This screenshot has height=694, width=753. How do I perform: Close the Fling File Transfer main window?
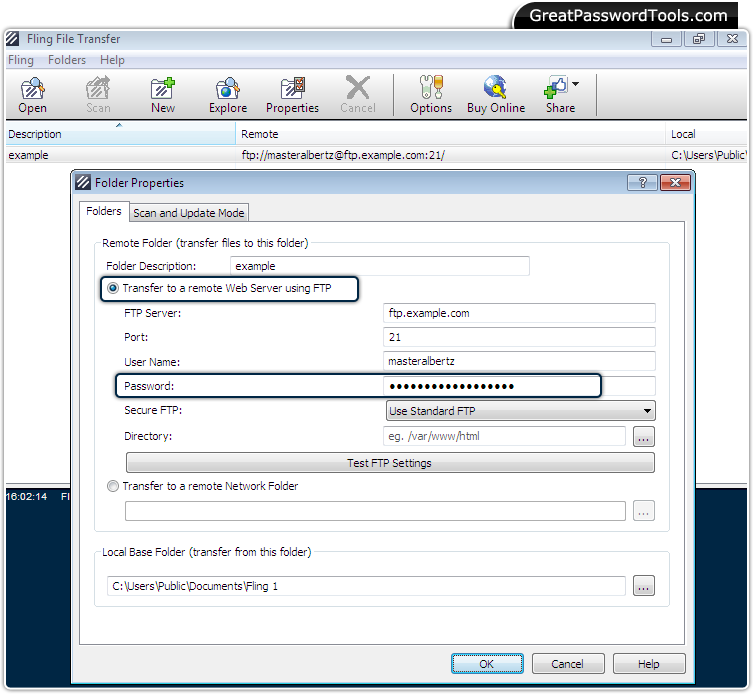point(732,39)
